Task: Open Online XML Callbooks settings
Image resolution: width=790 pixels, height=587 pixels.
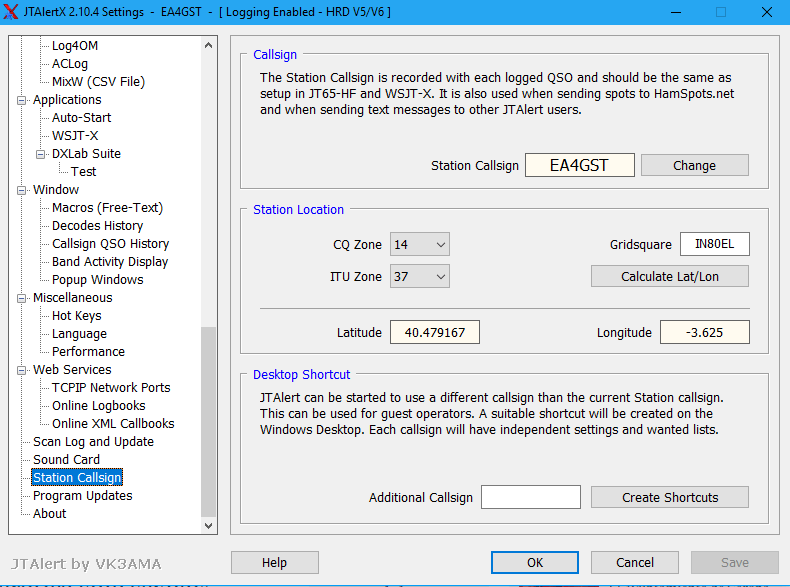Action: click(x=113, y=424)
